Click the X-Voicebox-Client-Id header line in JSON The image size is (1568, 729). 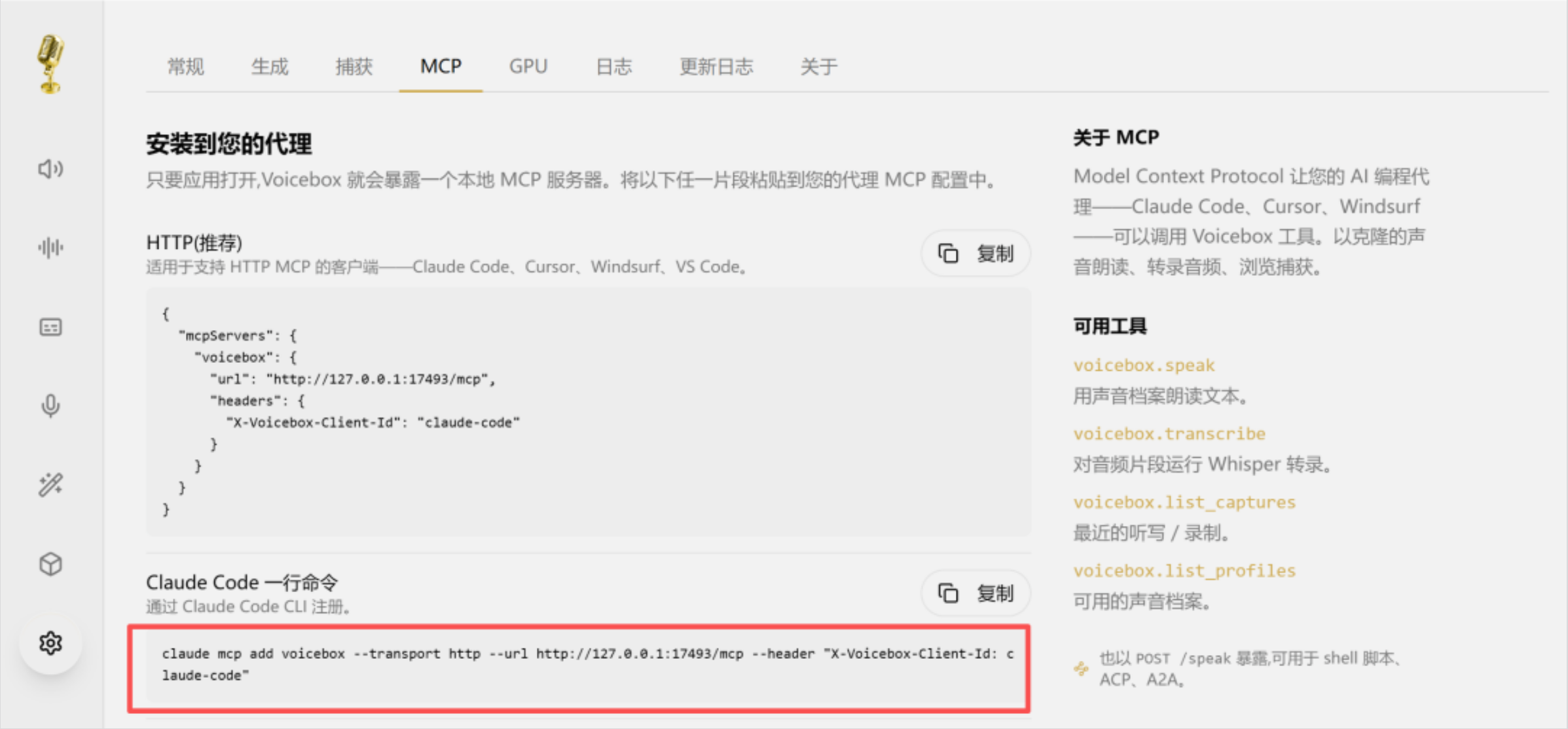[x=373, y=422]
